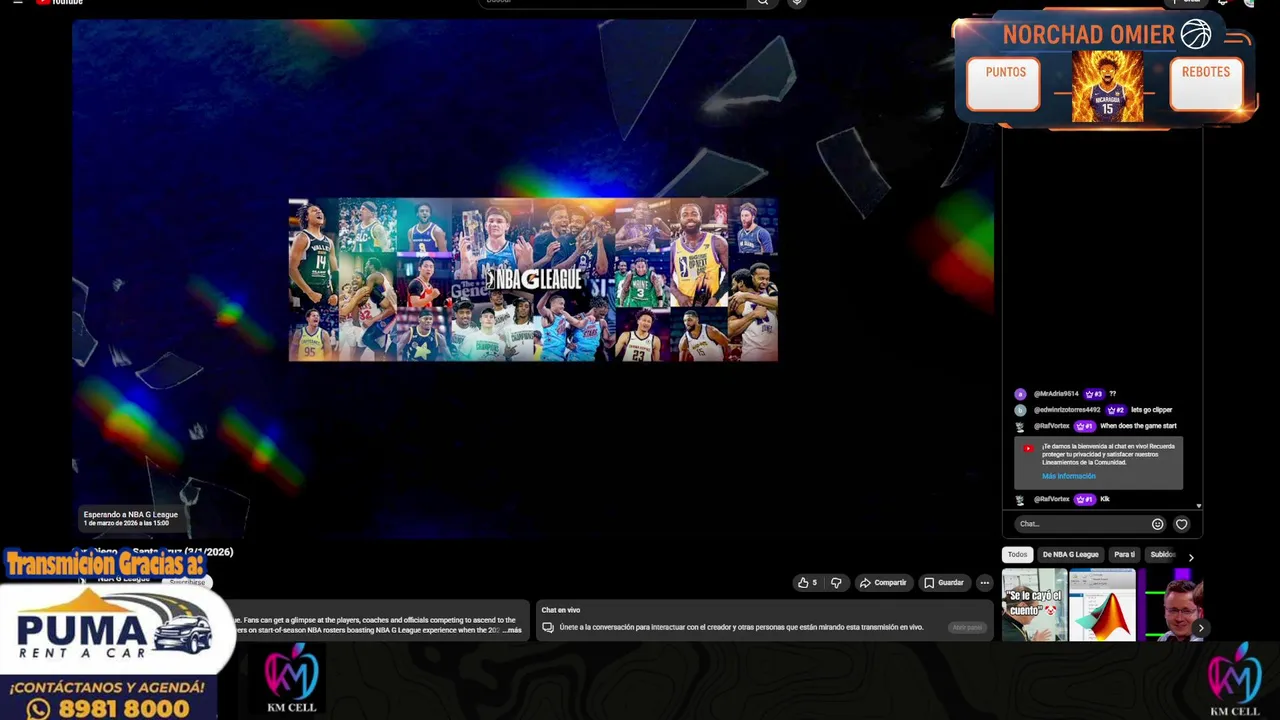Select the Subidos chip
The image size is (1280, 720).
click(1163, 554)
